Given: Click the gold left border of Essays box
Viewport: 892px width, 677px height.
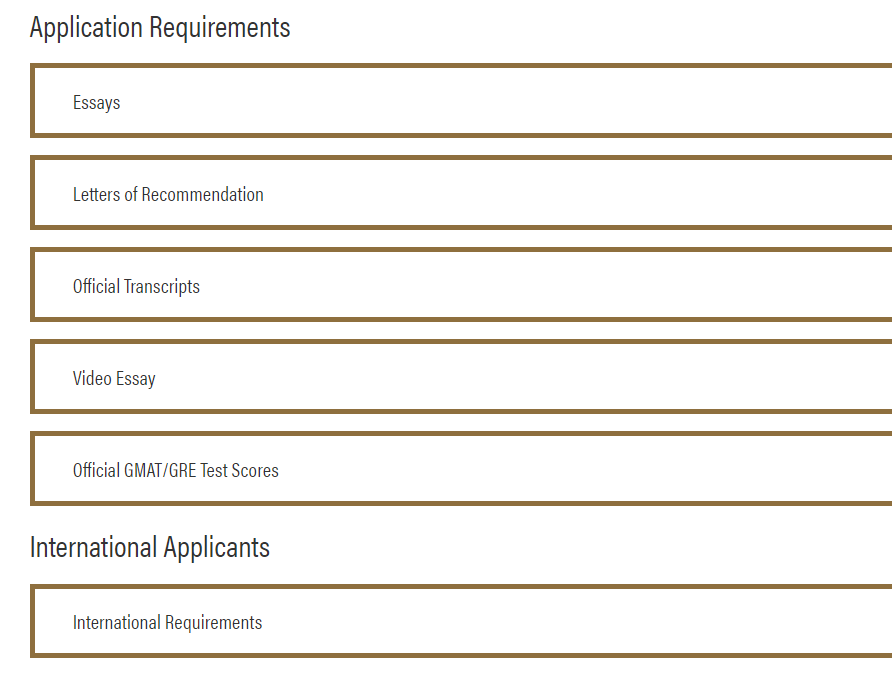Looking at the screenshot, I should [33, 101].
